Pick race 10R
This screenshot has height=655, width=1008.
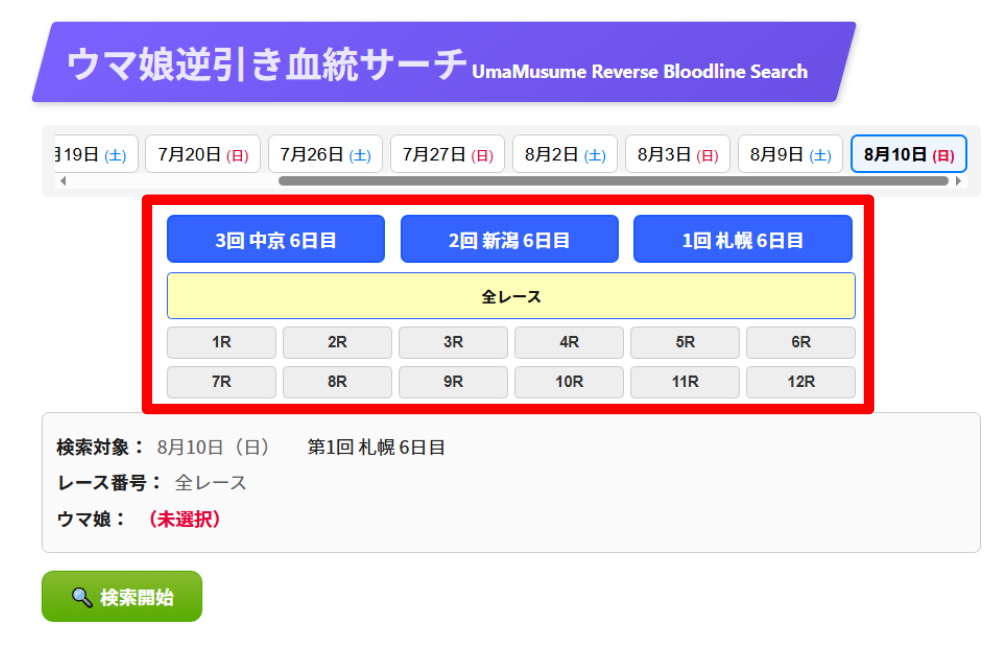click(569, 382)
